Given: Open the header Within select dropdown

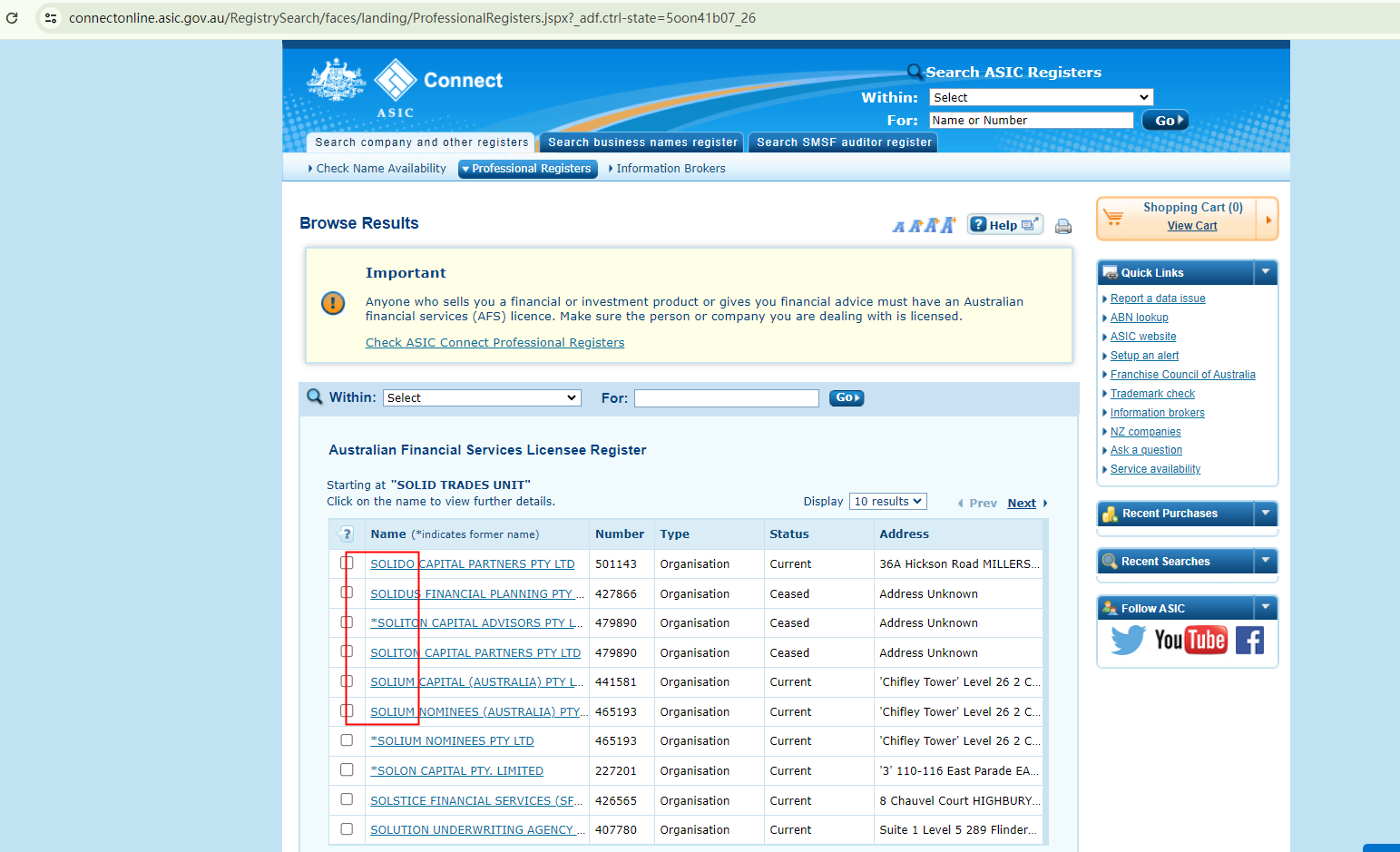Looking at the screenshot, I should [x=1041, y=97].
